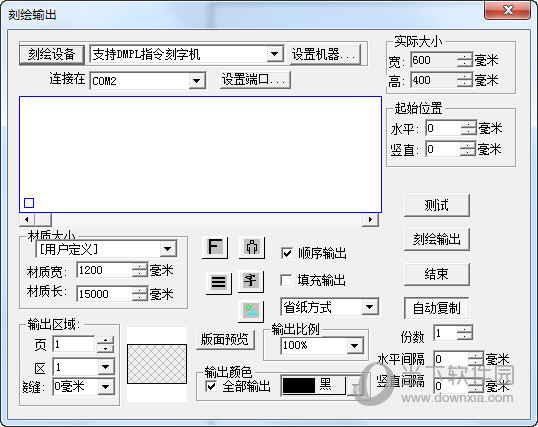Click the 结束 button

click(x=436, y=274)
